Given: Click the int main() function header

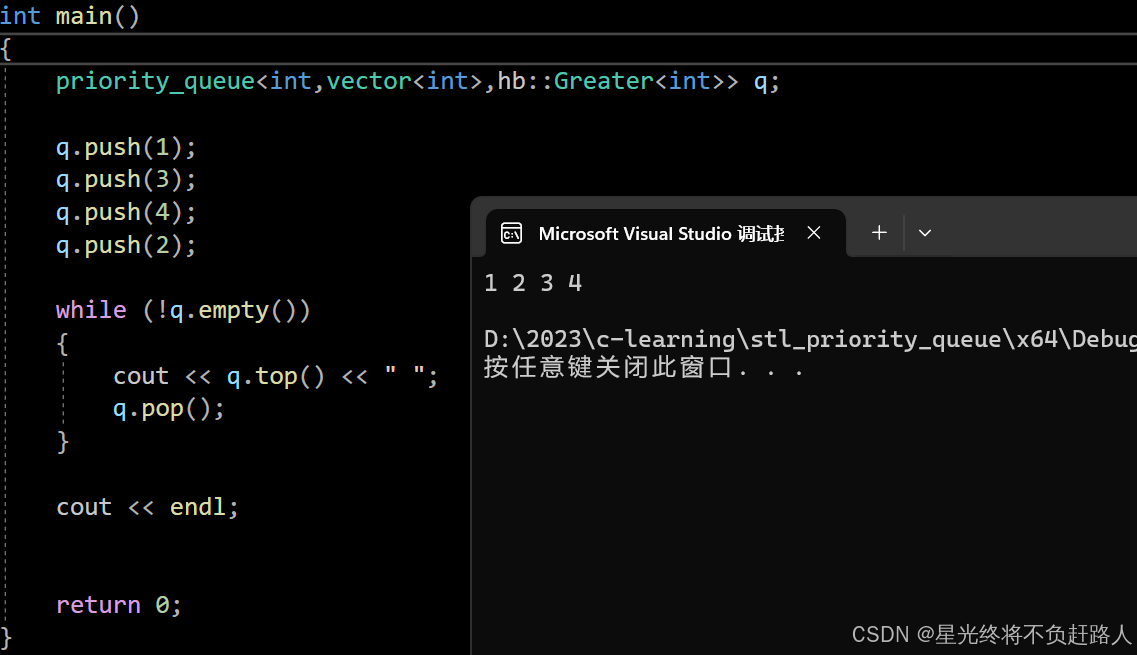Looking at the screenshot, I should tap(70, 16).
